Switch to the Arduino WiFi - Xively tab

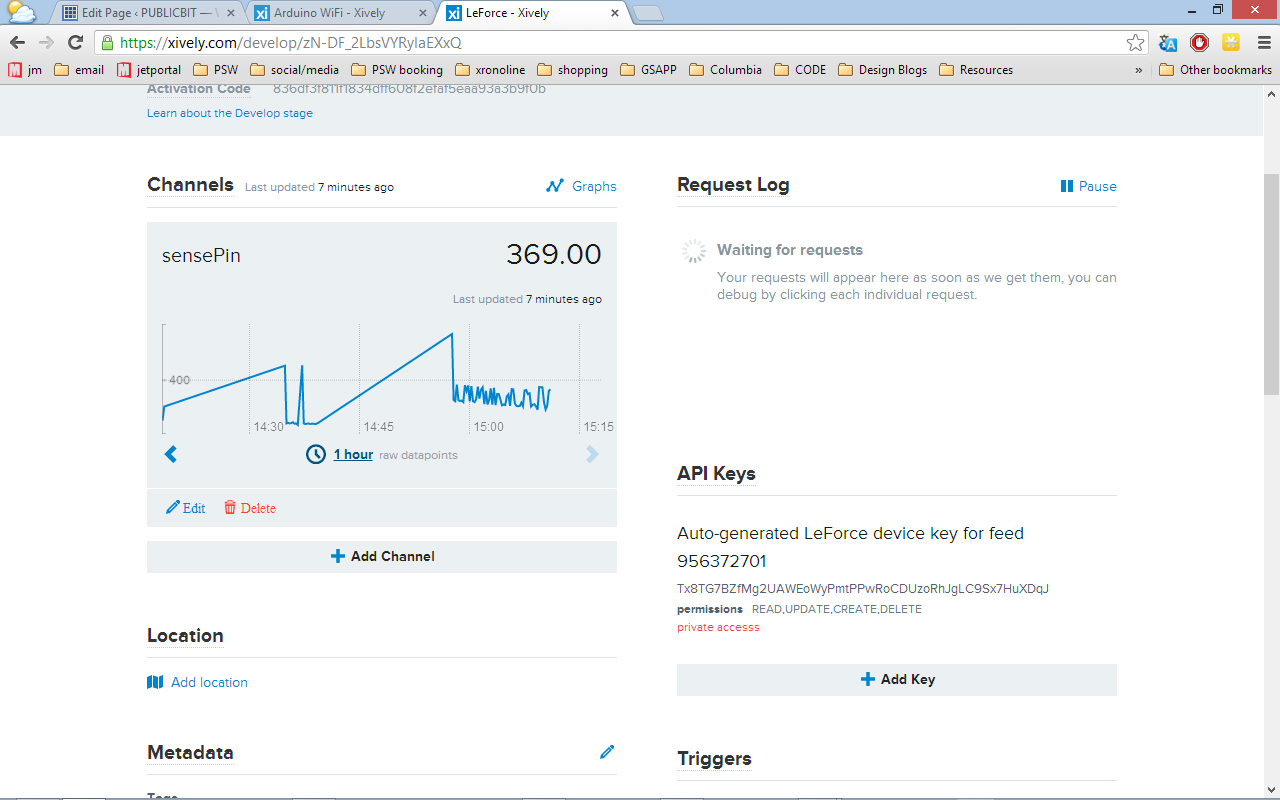pyautogui.click(x=342, y=13)
